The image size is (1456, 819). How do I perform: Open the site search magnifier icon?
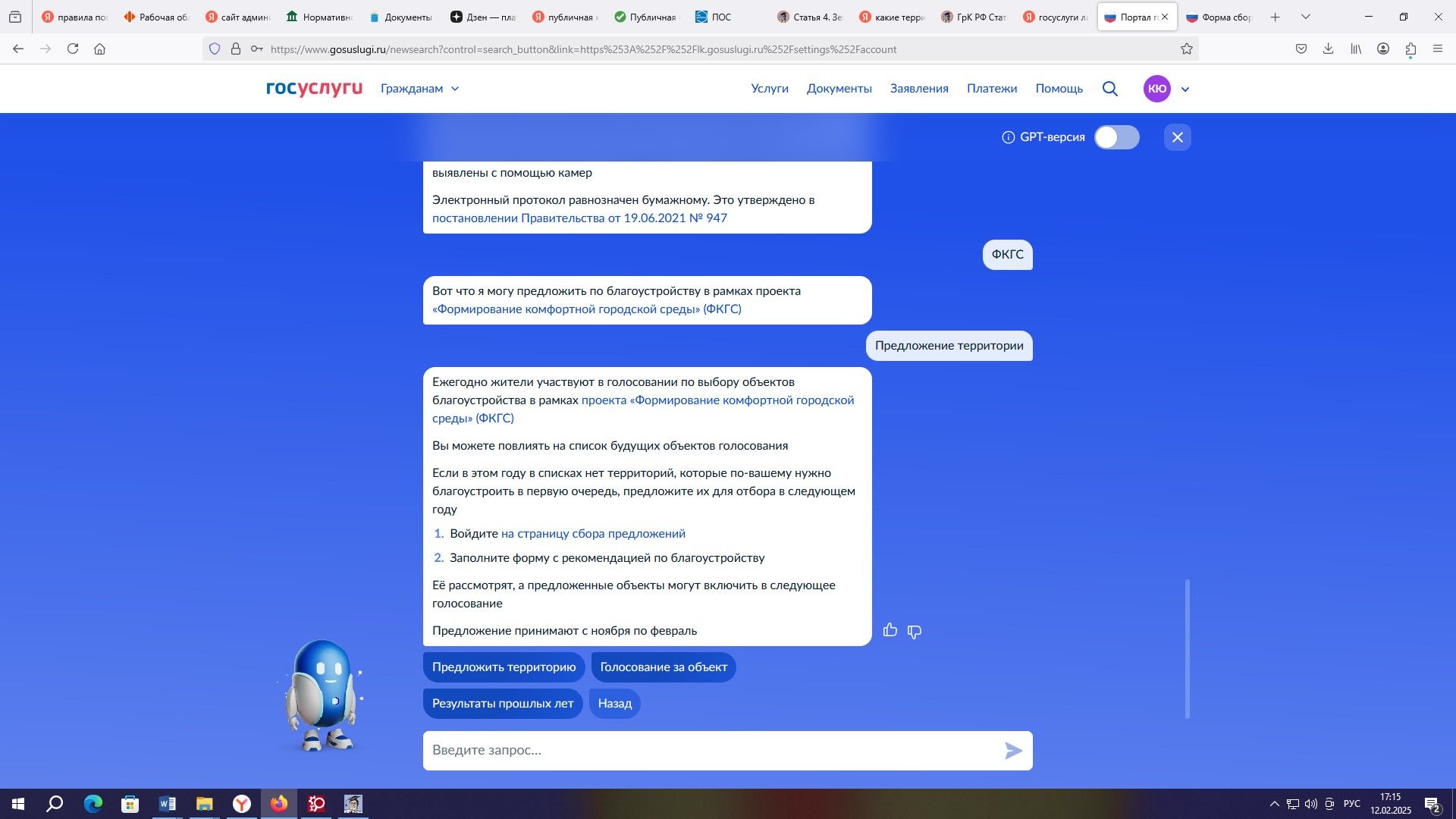click(x=1110, y=89)
